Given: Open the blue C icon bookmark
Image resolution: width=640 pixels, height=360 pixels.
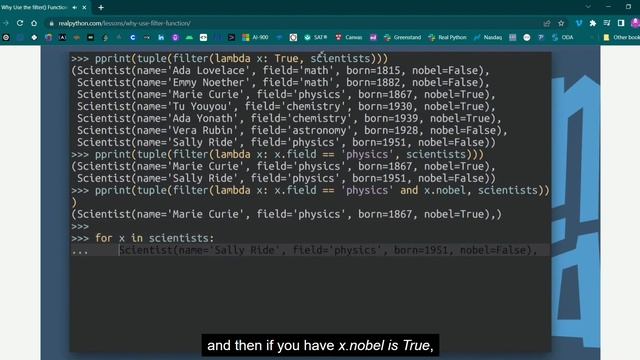Looking at the screenshot, I should coord(133,37).
